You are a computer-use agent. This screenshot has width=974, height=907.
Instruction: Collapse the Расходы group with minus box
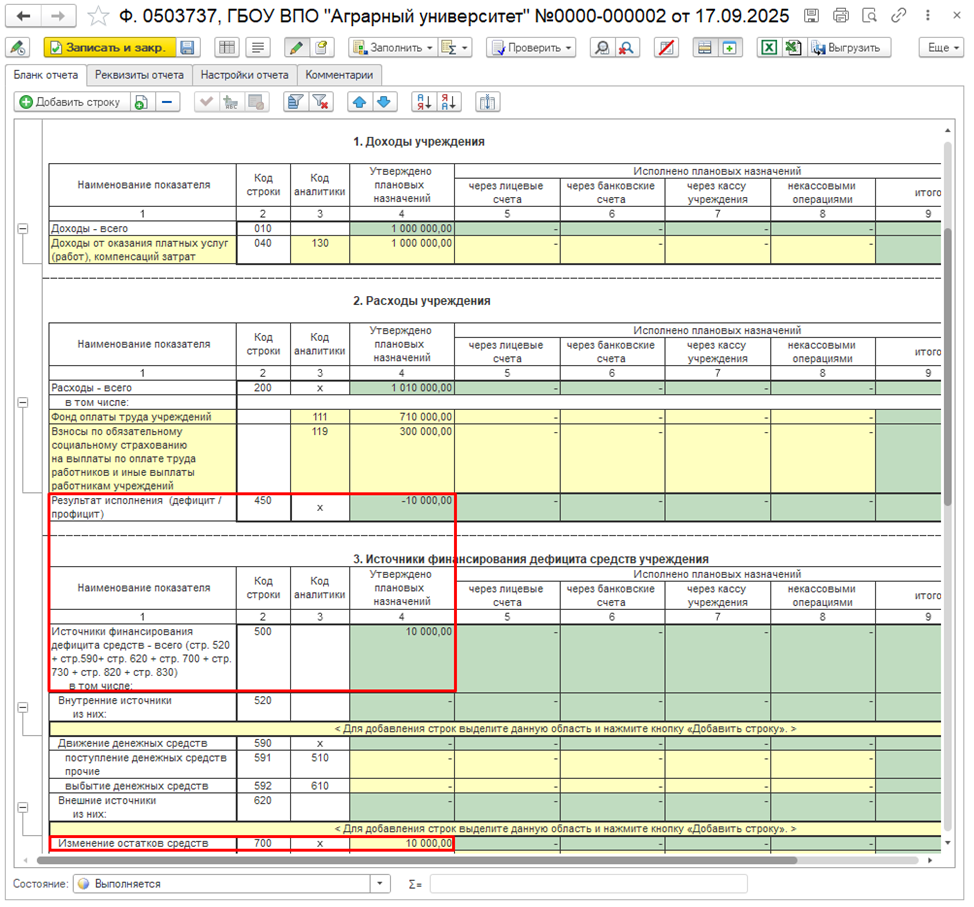click(x=23, y=403)
